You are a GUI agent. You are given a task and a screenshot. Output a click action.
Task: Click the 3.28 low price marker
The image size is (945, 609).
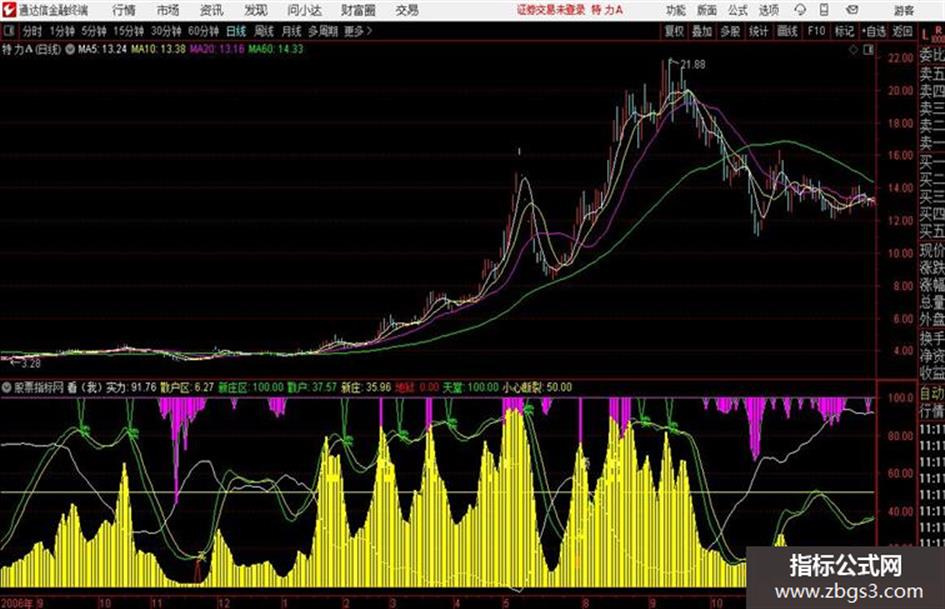click(31, 364)
